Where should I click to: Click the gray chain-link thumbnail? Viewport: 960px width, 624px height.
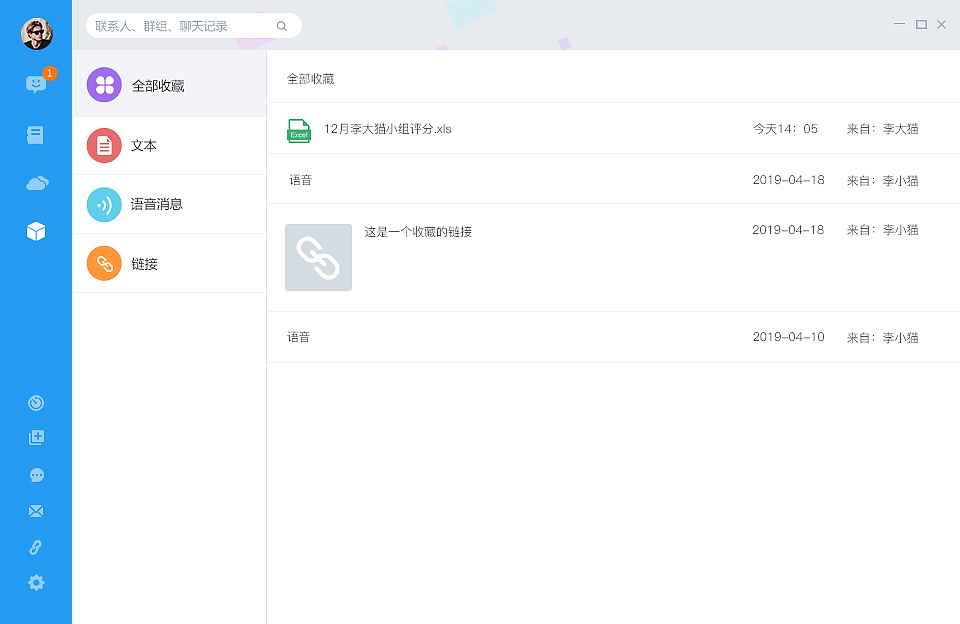[x=318, y=257]
